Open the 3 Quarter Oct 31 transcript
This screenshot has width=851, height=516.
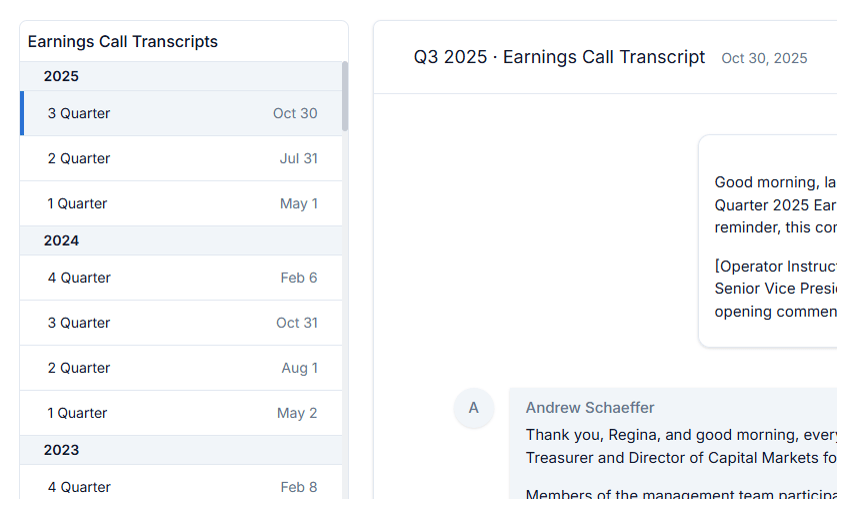(x=180, y=323)
